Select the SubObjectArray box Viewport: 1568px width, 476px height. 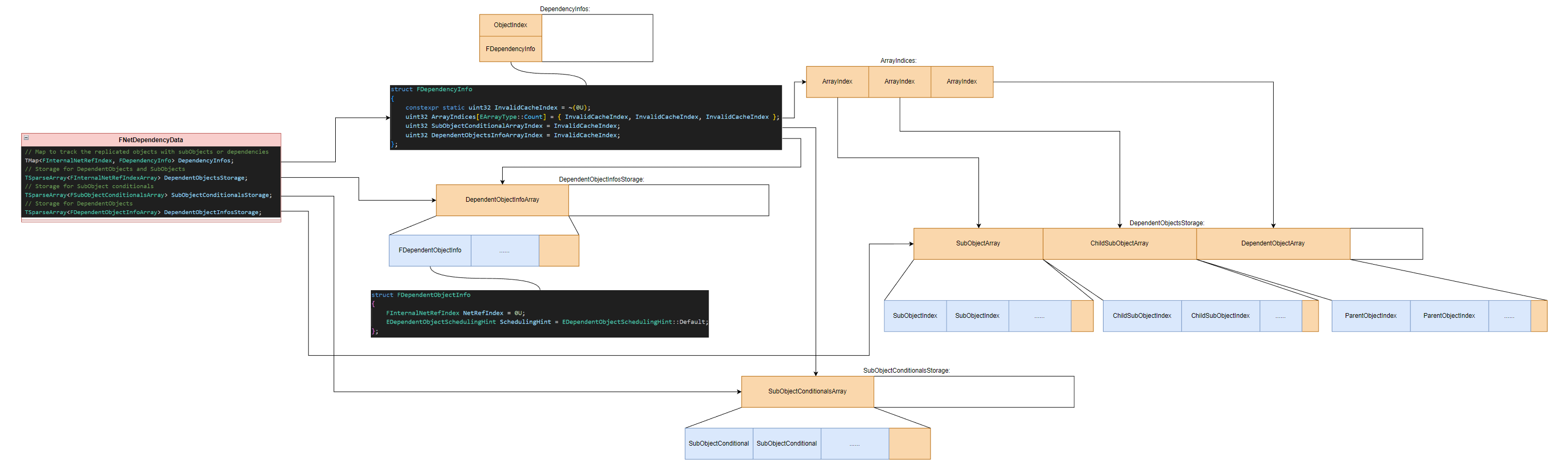click(x=977, y=244)
